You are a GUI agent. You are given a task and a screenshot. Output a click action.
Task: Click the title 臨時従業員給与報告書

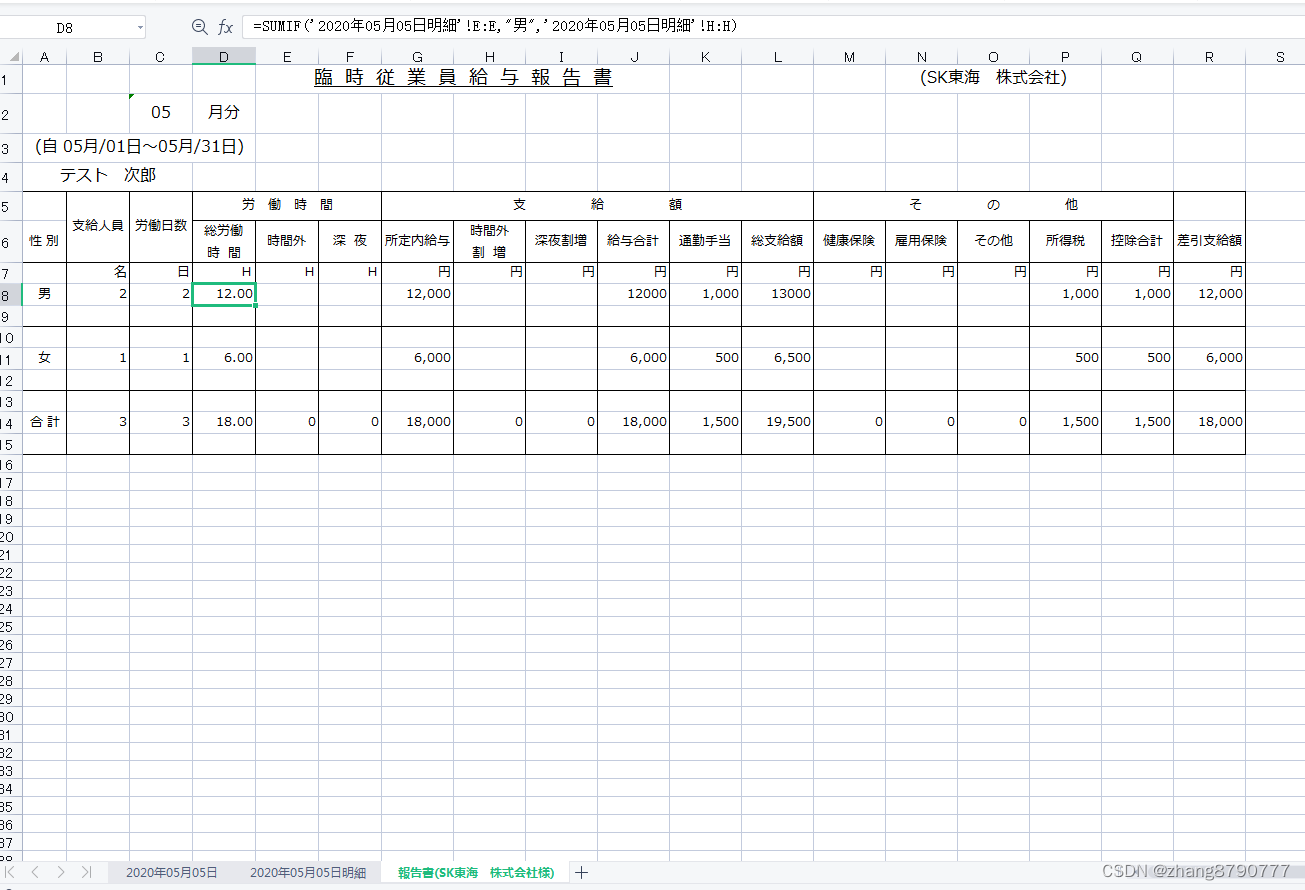463,78
